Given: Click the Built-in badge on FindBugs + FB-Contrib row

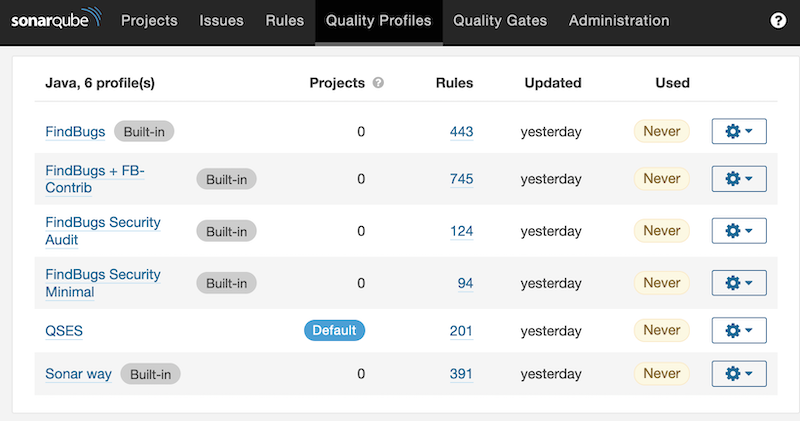Looking at the screenshot, I should [x=227, y=179].
